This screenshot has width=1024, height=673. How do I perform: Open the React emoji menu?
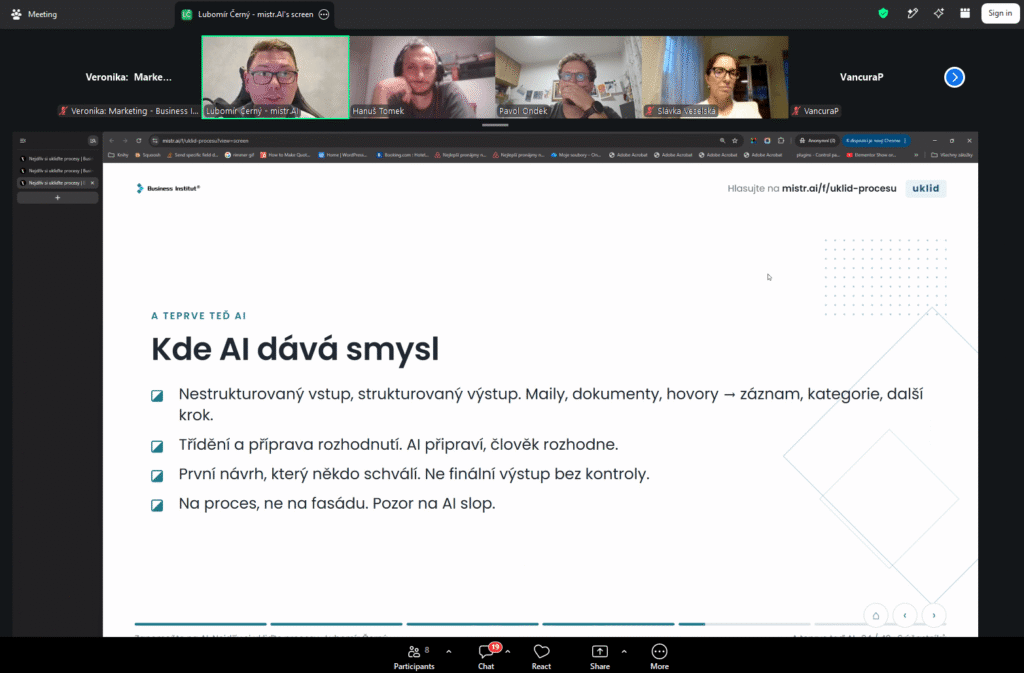click(x=541, y=657)
